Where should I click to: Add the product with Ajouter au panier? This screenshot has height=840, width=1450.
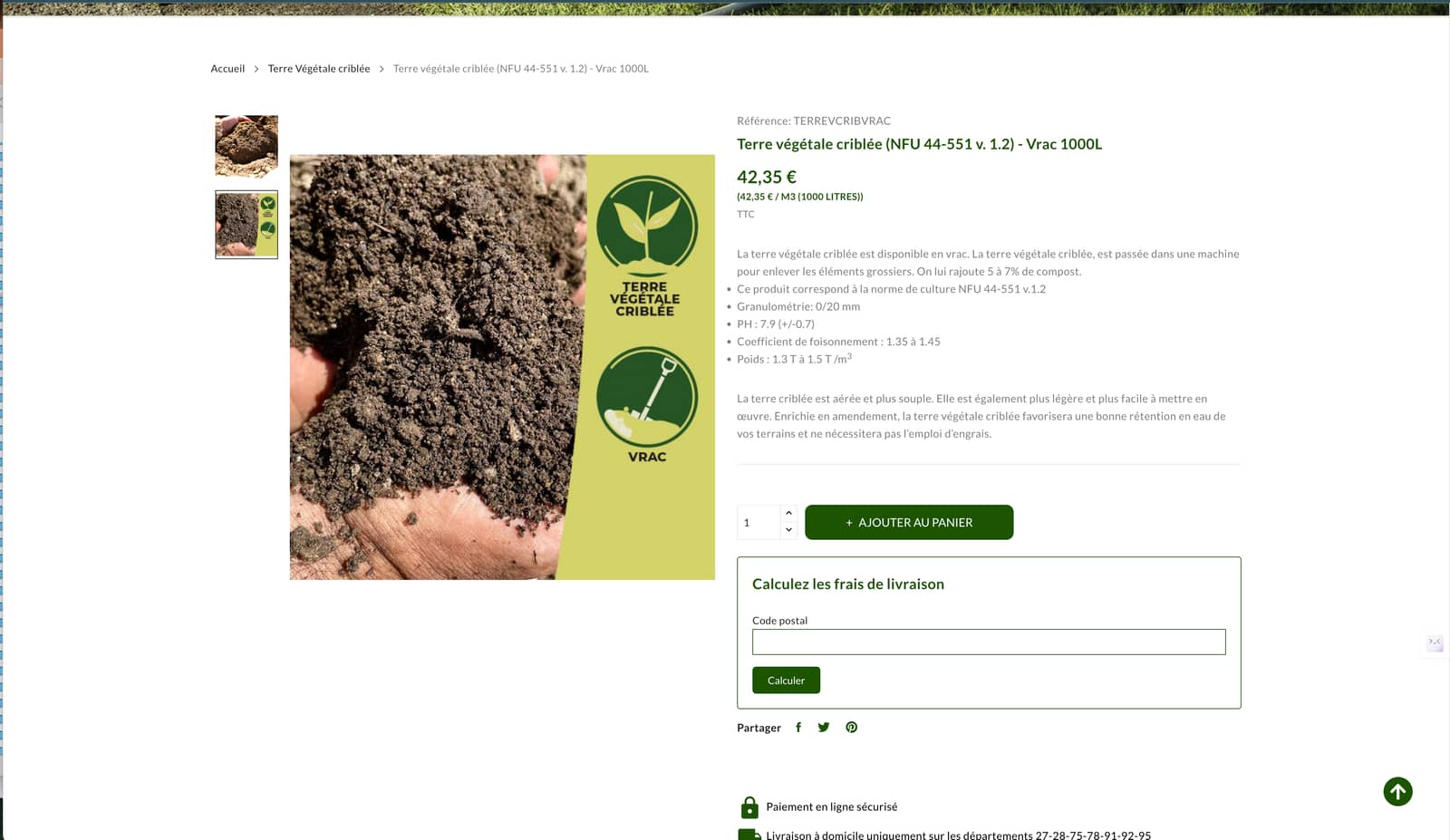(x=909, y=522)
